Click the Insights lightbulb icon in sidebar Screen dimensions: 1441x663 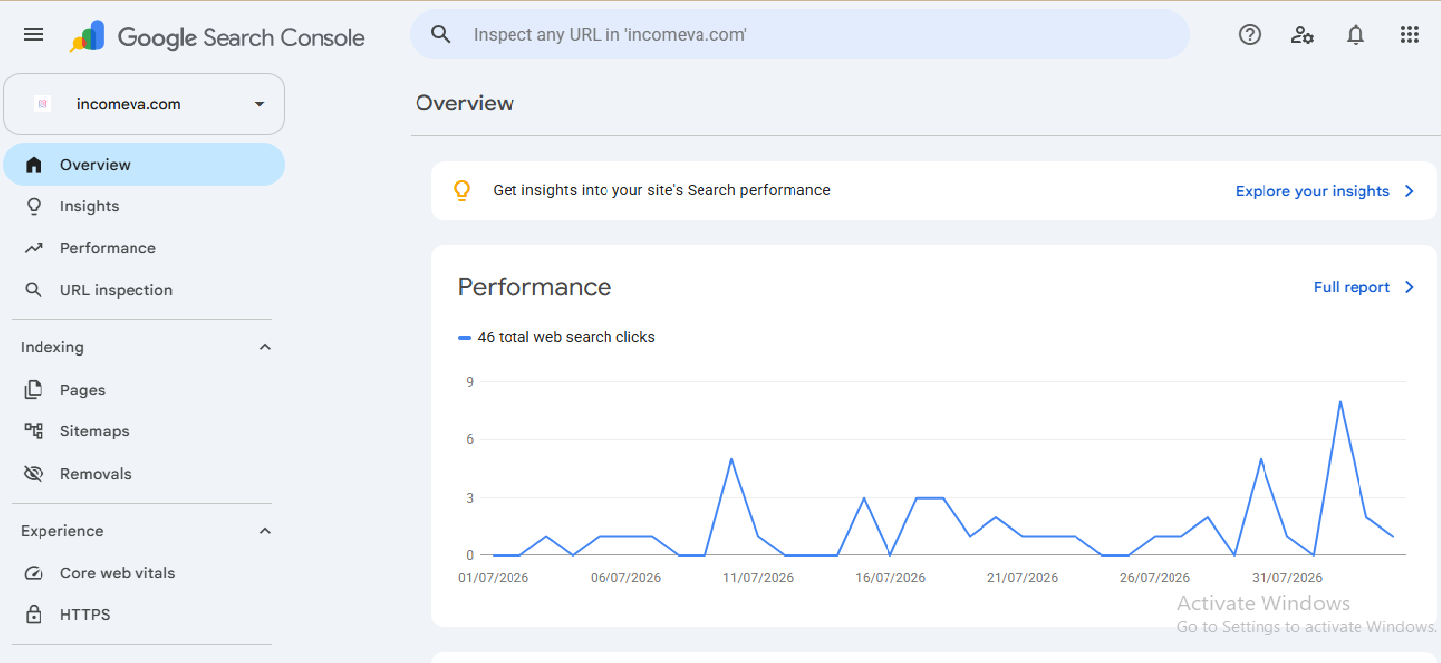[x=34, y=206]
